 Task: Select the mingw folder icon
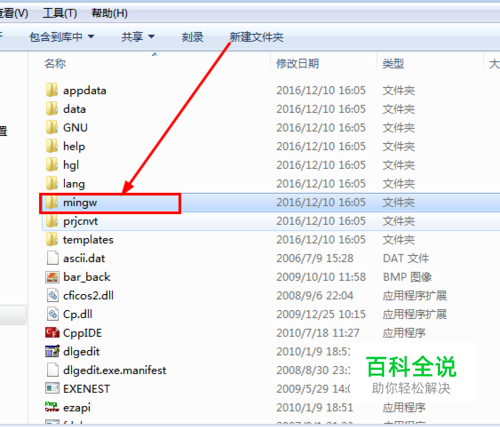click(x=52, y=202)
